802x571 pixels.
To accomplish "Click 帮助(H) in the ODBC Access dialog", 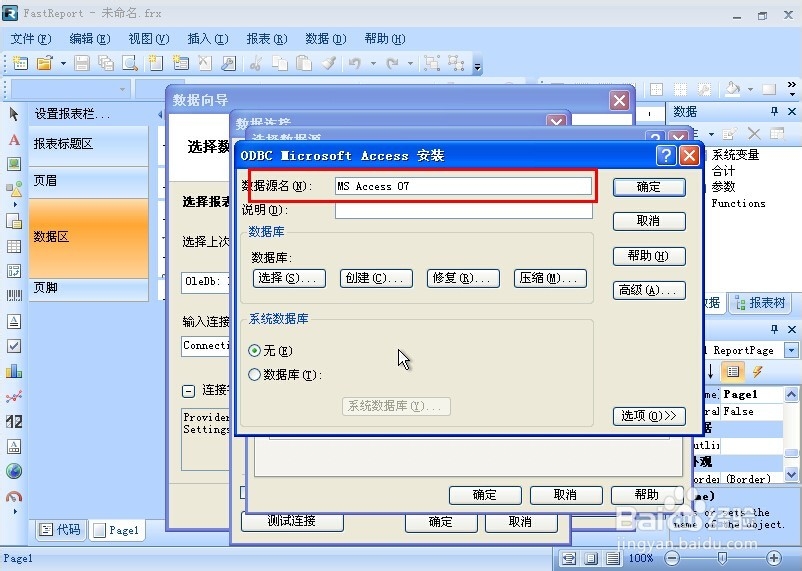I will (649, 256).
